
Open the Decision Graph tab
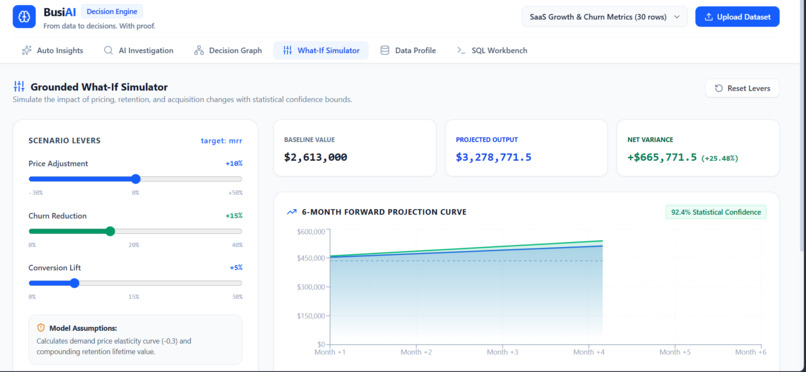pyautogui.click(x=228, y=50)
